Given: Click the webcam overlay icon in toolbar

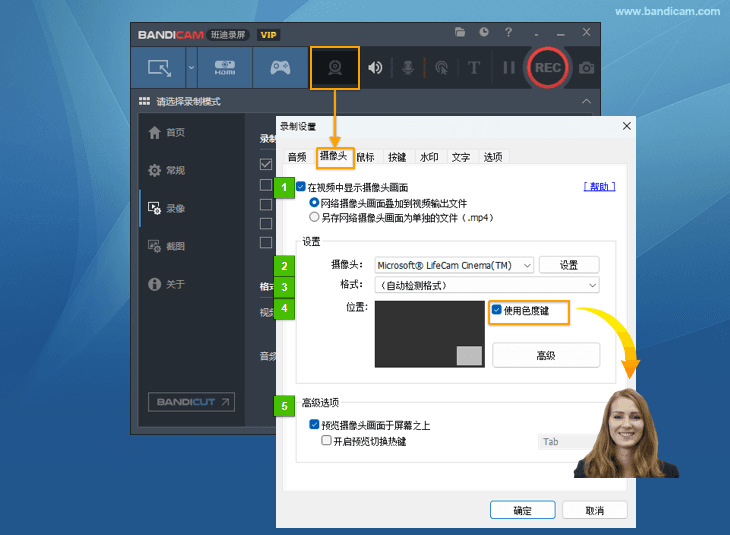Looking at the screenshot, I should [x=335, y=68].
